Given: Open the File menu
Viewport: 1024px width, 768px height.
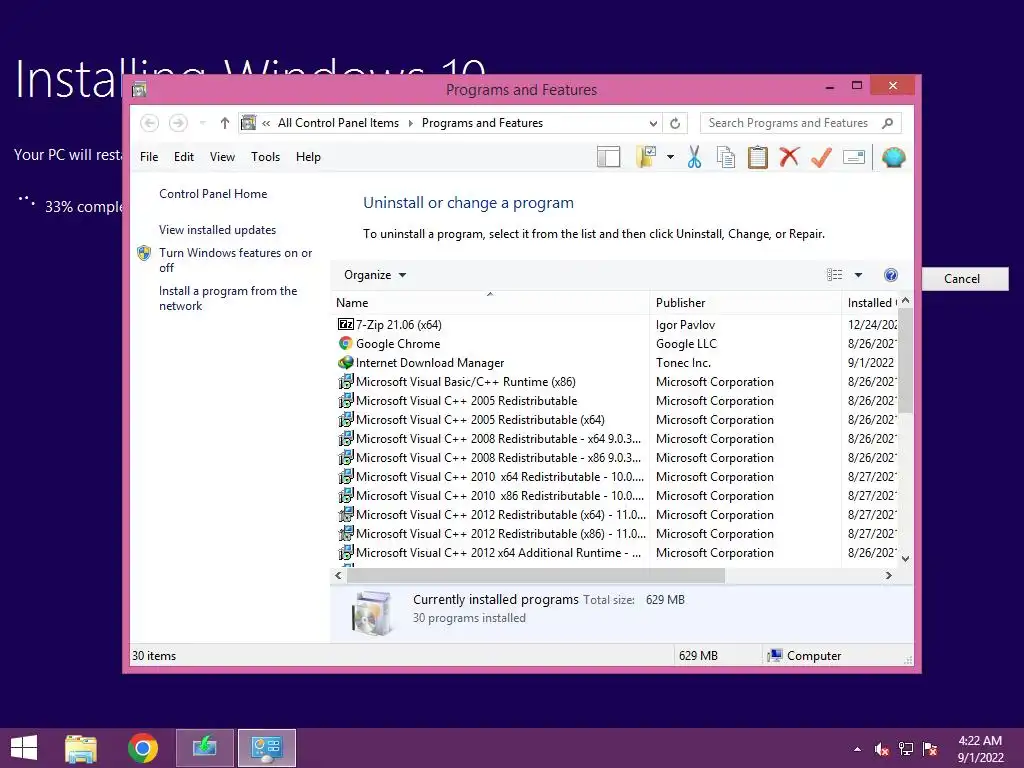Looking at the screenshot, I should point(149,157).
